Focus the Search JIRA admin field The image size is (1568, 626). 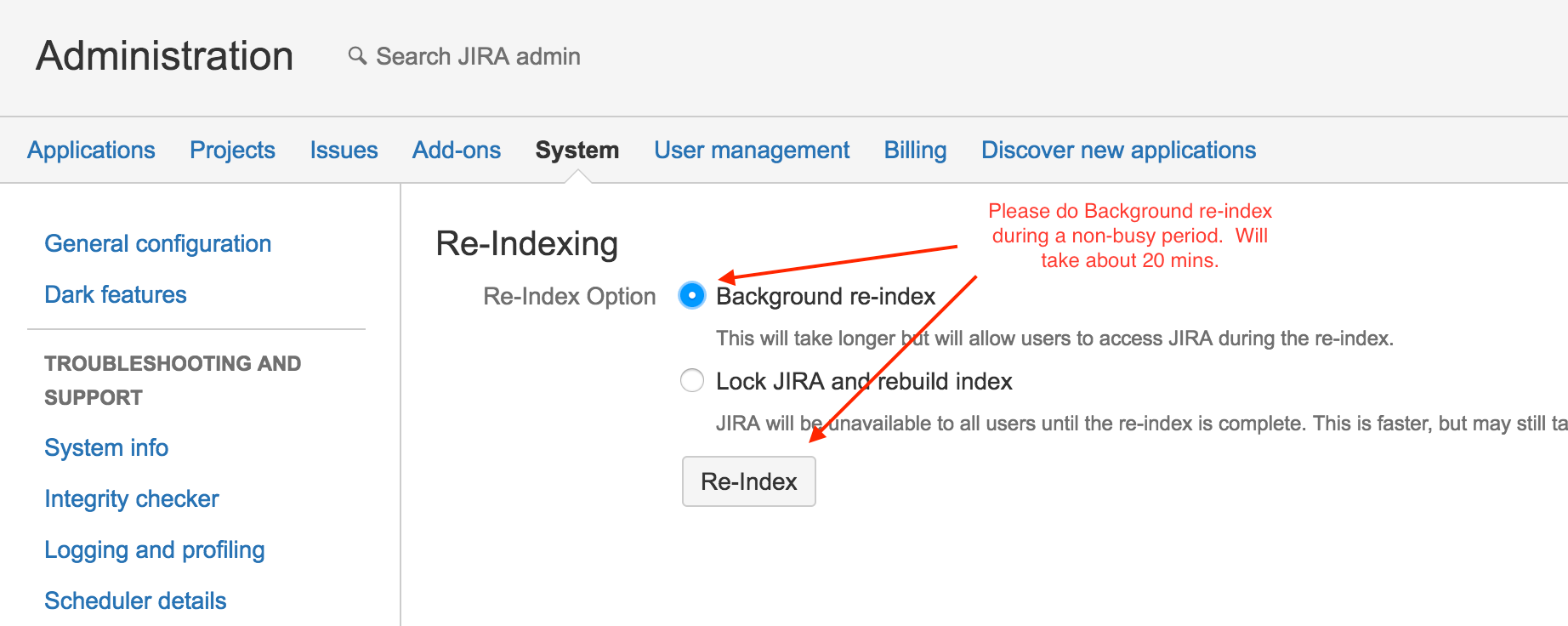478,56
